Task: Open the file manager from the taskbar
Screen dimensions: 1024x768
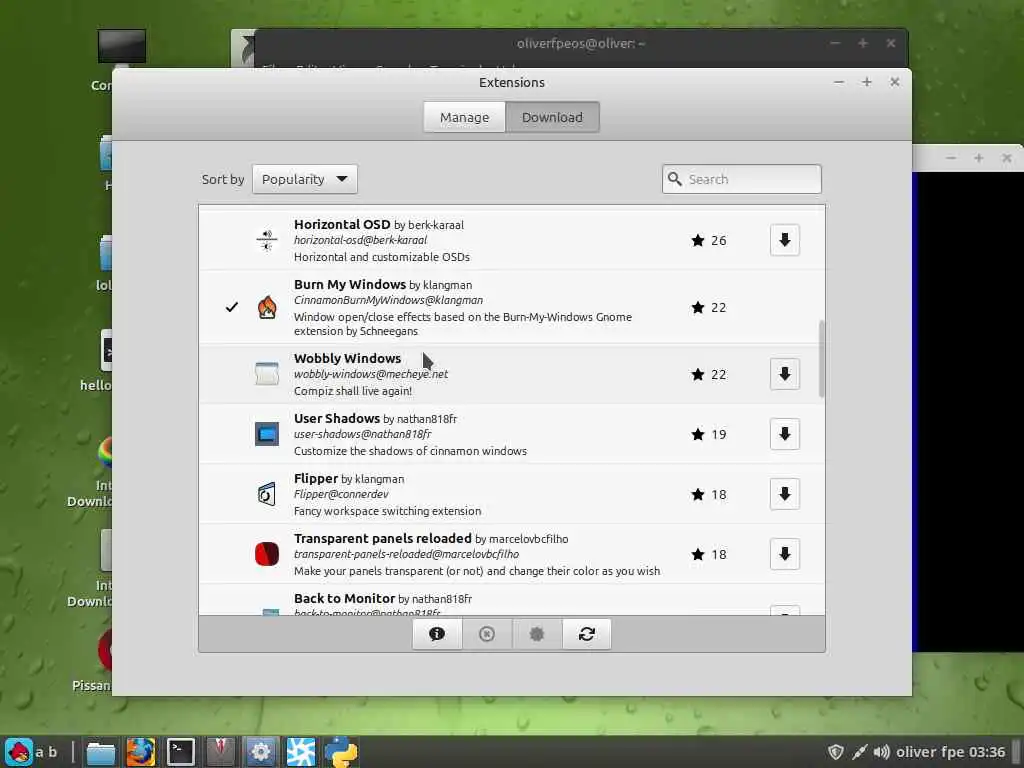Action: (x=101, y=752)
